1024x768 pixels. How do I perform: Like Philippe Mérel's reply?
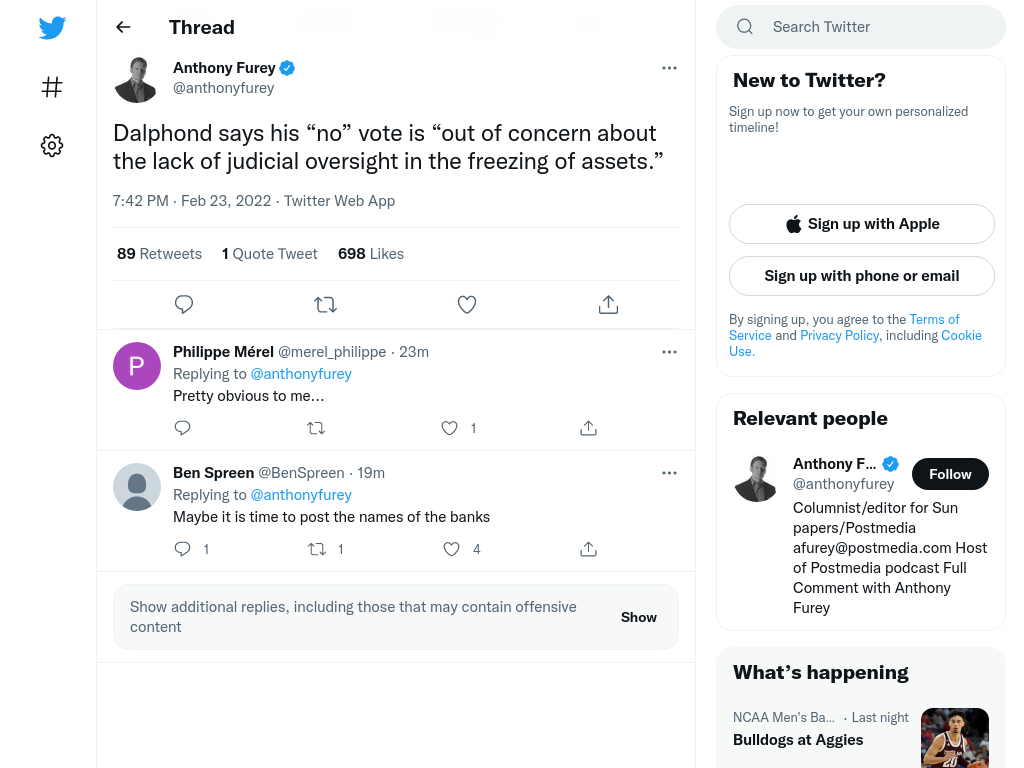click(449, 428)
